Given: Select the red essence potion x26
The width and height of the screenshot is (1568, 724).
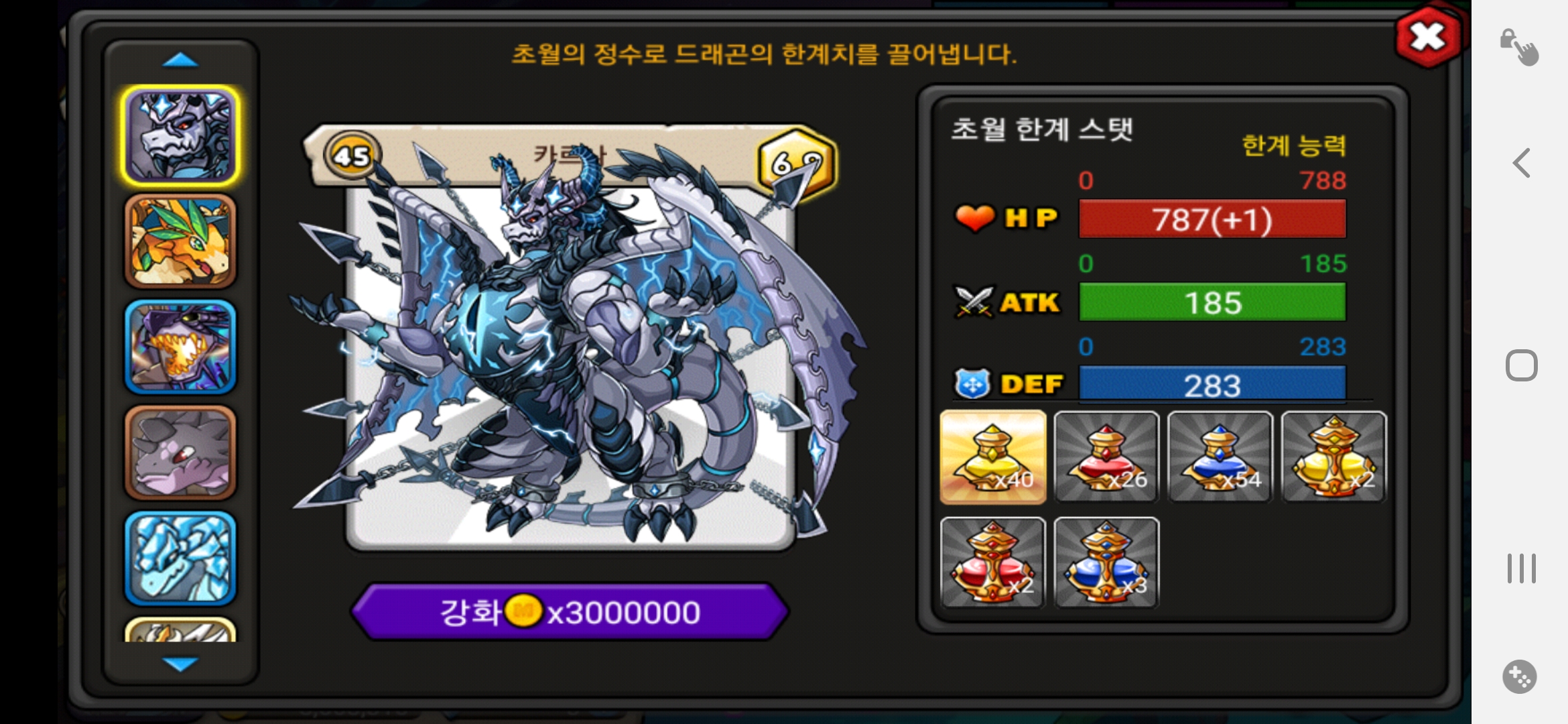Looking at the screenshot, I should pos(1106,457).
